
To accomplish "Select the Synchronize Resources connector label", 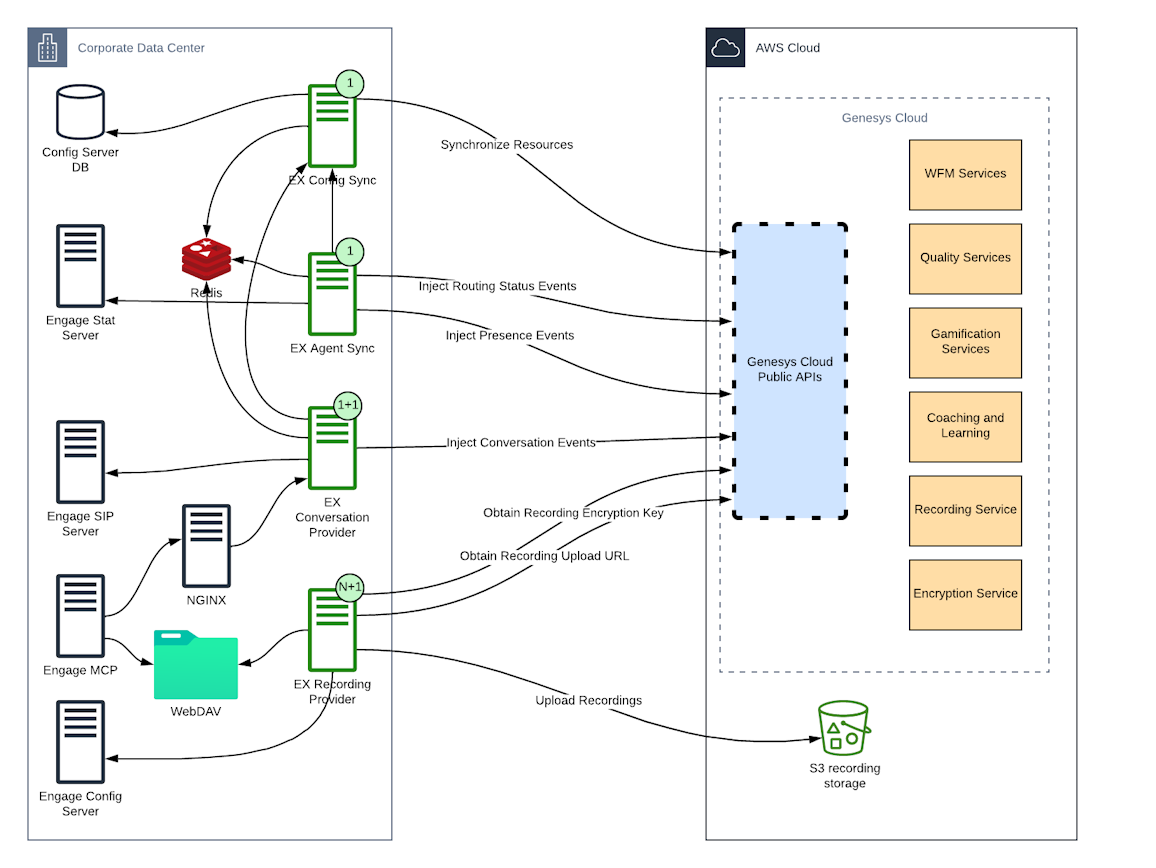I will (507, 145).
